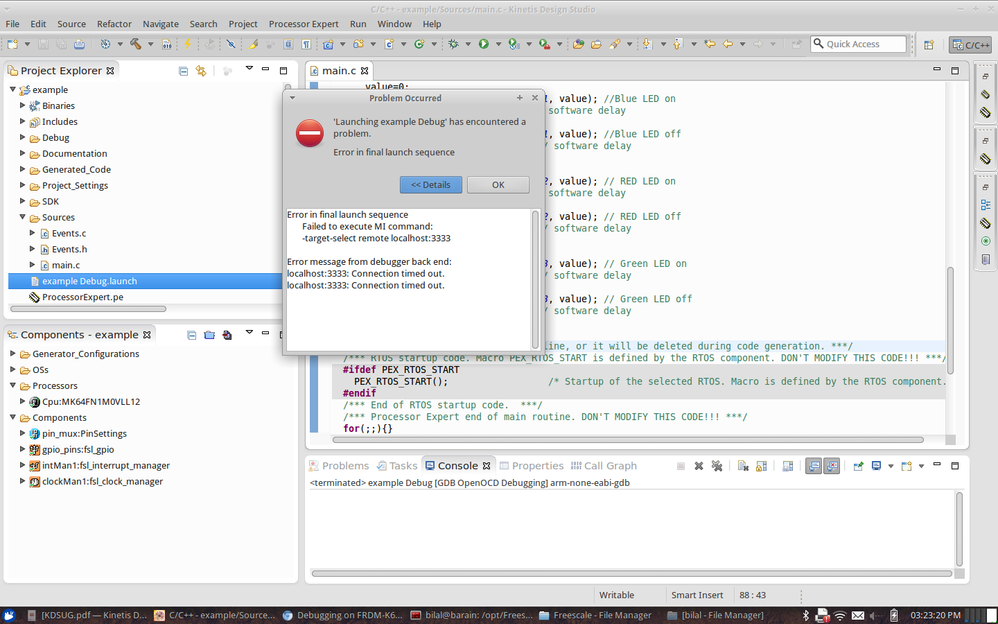This screenshot has height=624, width=998.
Task: Select gpio_pins:fsl_gpio component
Action: pos(78,450)
